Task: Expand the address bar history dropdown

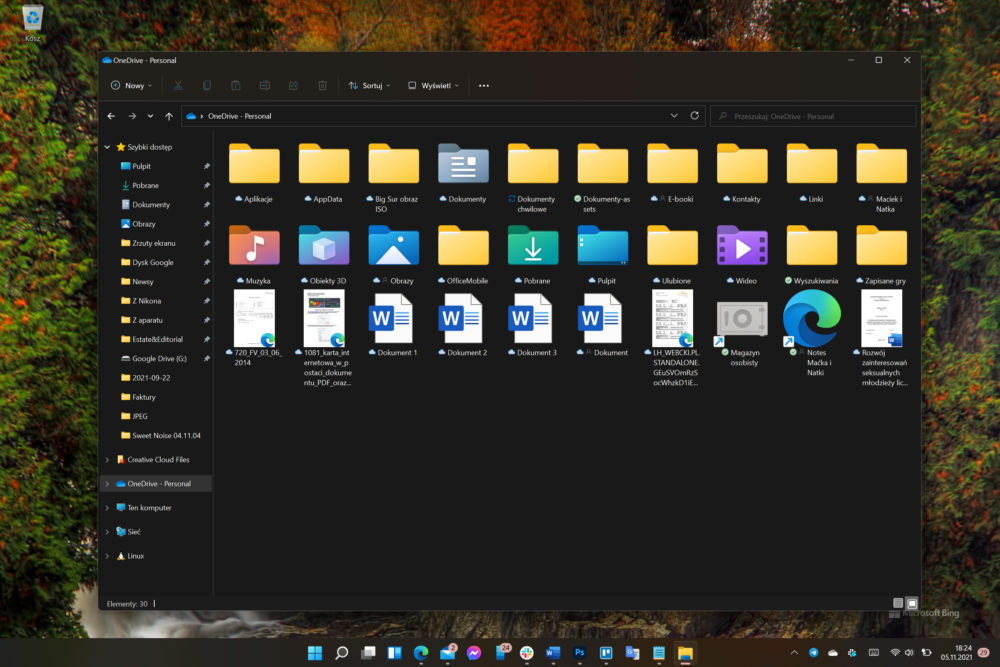Action: pos(674,116)
